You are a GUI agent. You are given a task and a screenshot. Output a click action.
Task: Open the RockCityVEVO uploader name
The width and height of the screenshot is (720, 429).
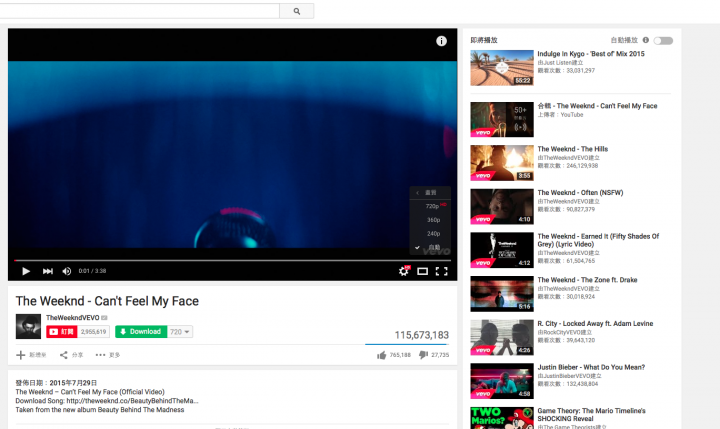pyautogui.click(x=565, y=332)
